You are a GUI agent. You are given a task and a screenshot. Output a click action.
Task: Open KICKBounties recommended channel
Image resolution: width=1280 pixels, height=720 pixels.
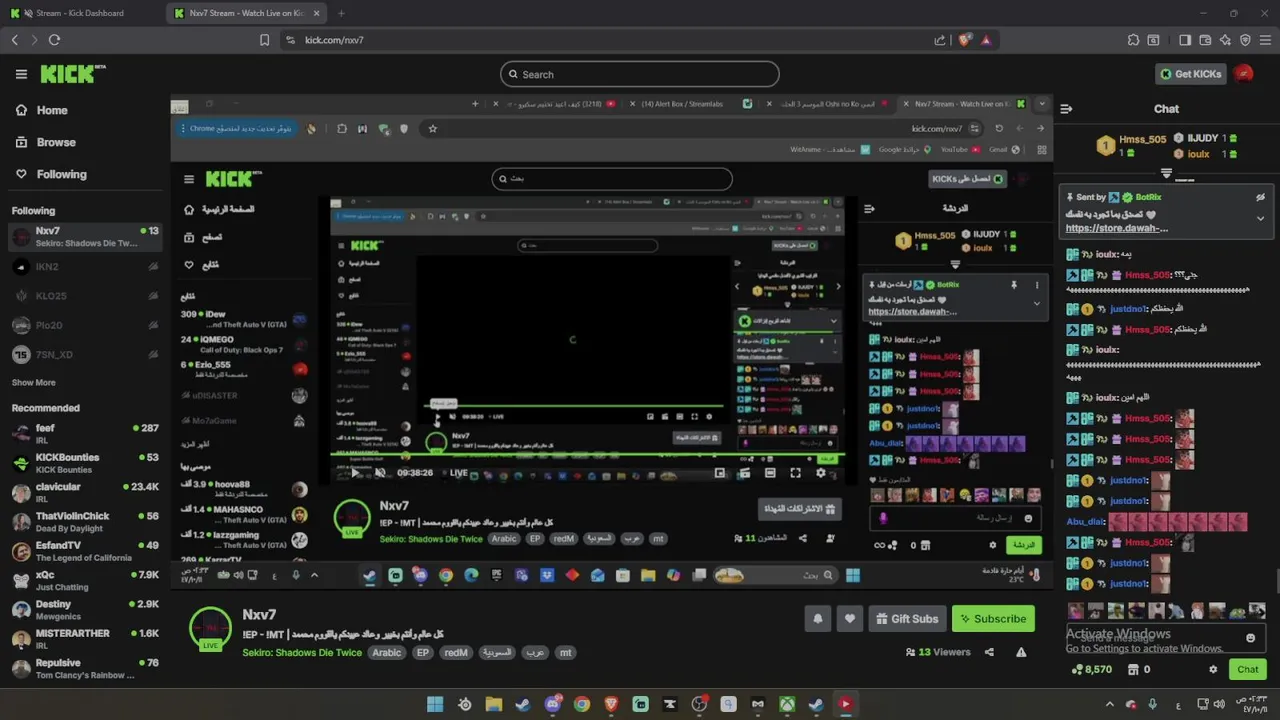coord(84,463)
